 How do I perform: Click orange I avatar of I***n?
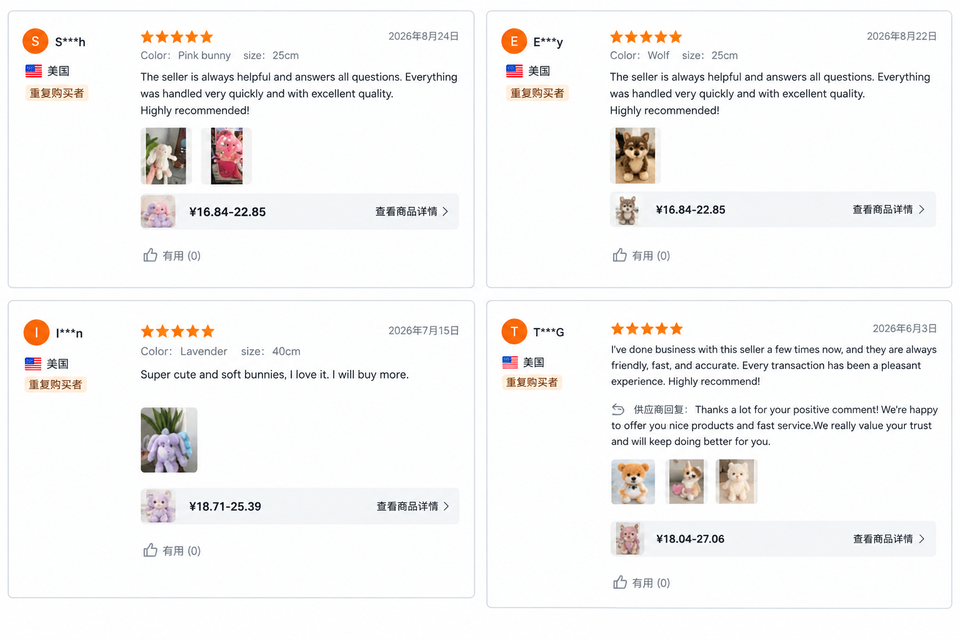[x=36, y=333]
